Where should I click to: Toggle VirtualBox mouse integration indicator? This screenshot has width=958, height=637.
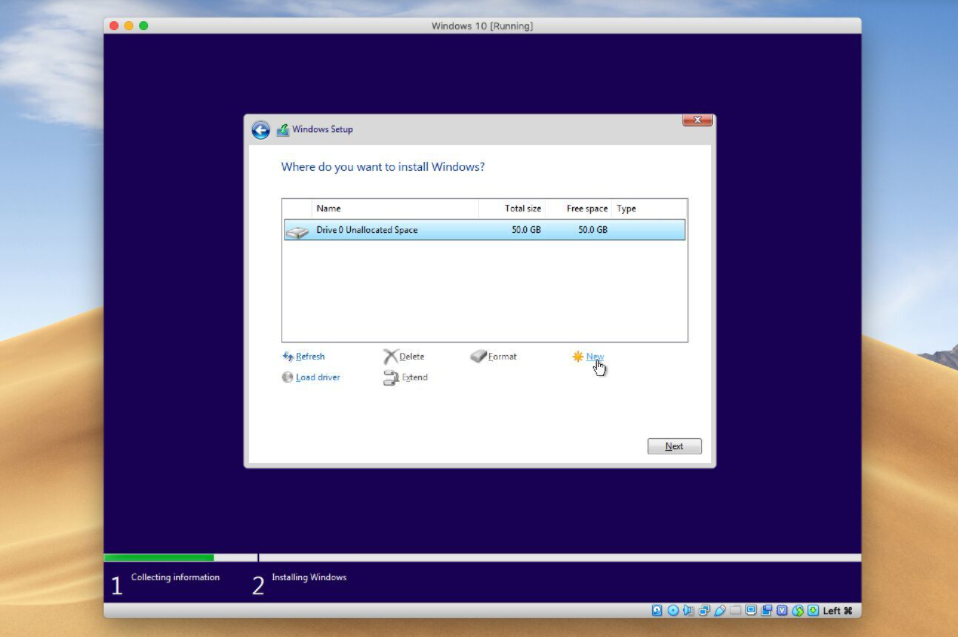[798, 610]
